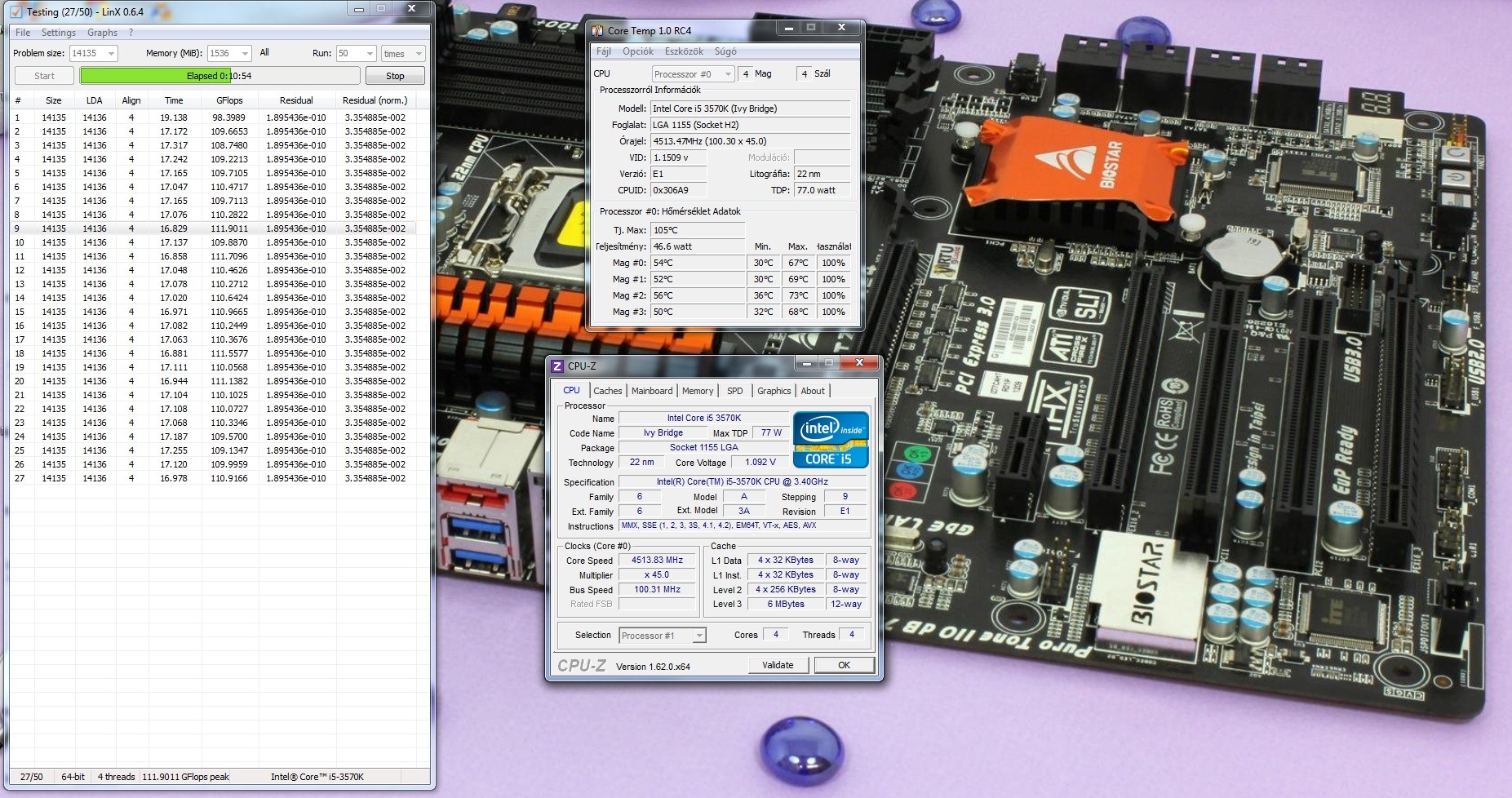Click the CPUID value '0x306A9' in Core Temp
The image size is (1512, 798).
[x=678, y=190]
